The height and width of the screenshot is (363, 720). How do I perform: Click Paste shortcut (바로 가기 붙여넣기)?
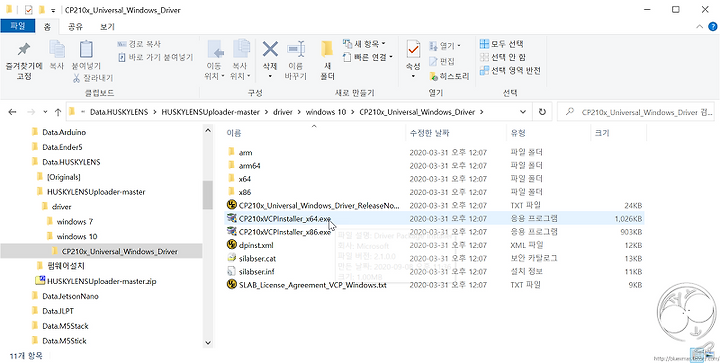click(155, 57)
